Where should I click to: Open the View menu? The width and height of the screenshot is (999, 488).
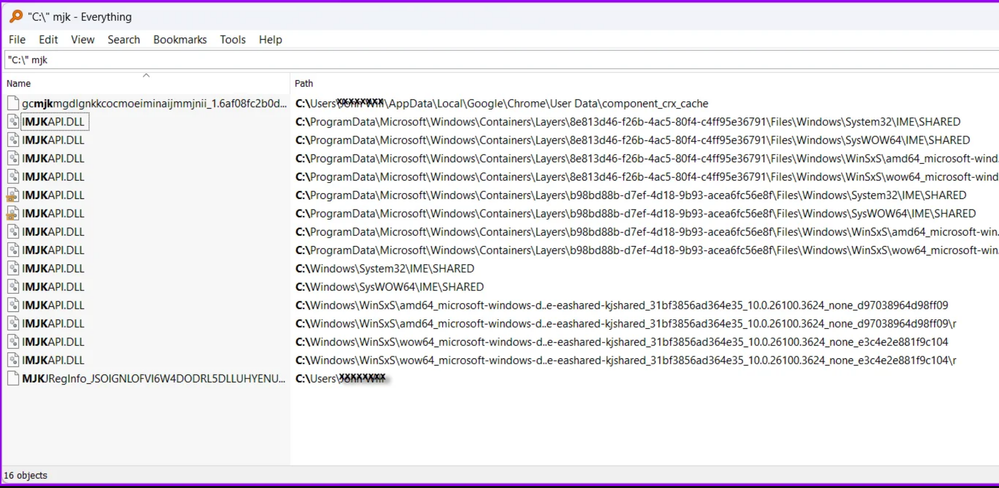click(83, 39)
